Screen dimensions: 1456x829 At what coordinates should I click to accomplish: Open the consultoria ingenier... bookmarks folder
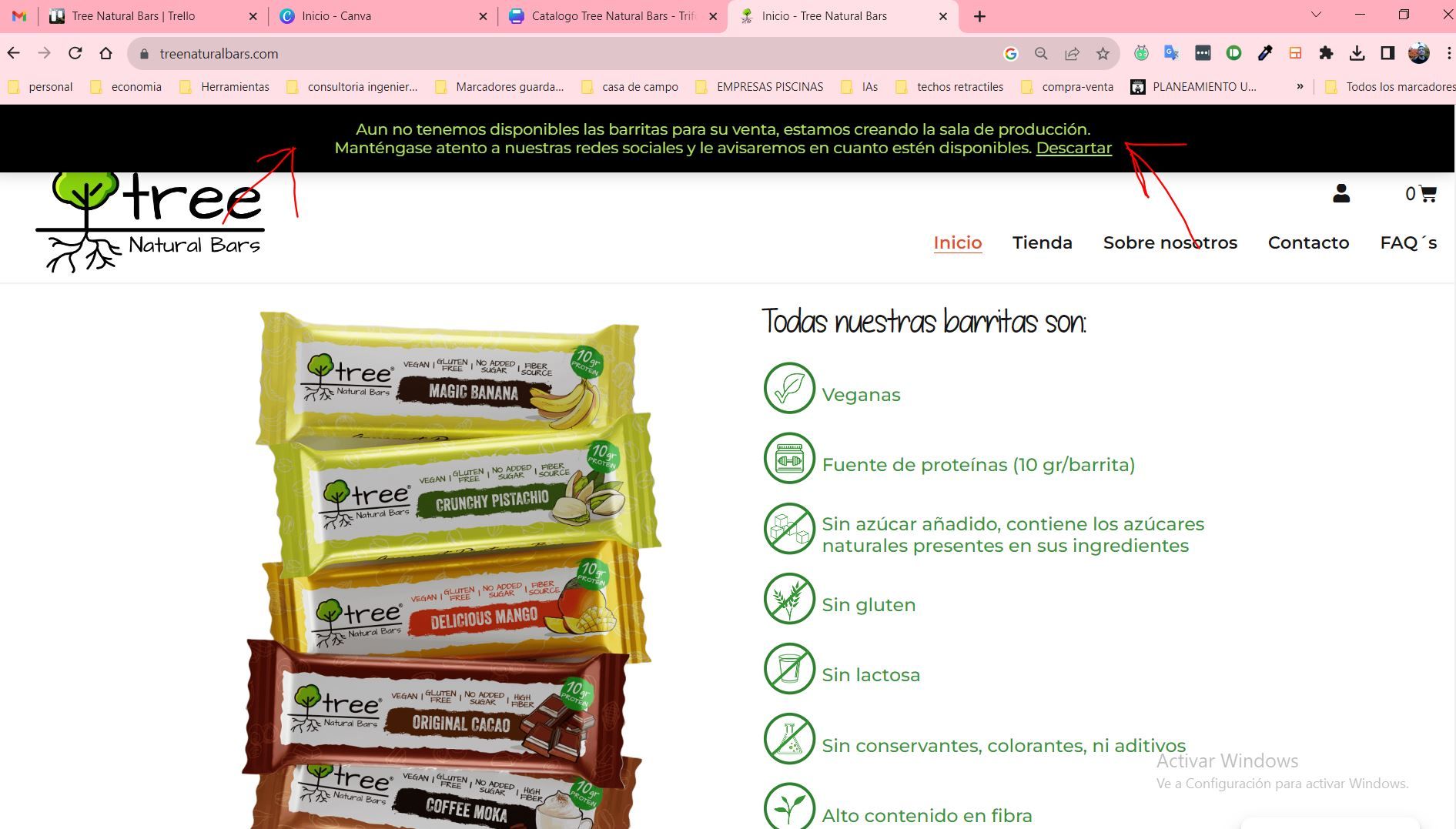pos(352,87)
